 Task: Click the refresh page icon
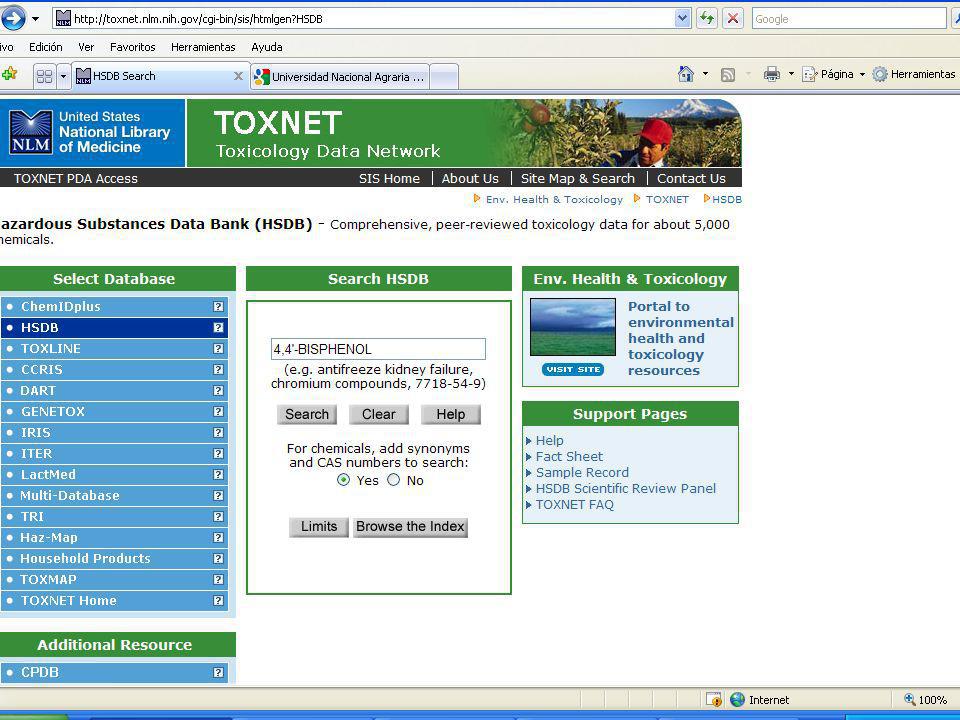(707, 19)
